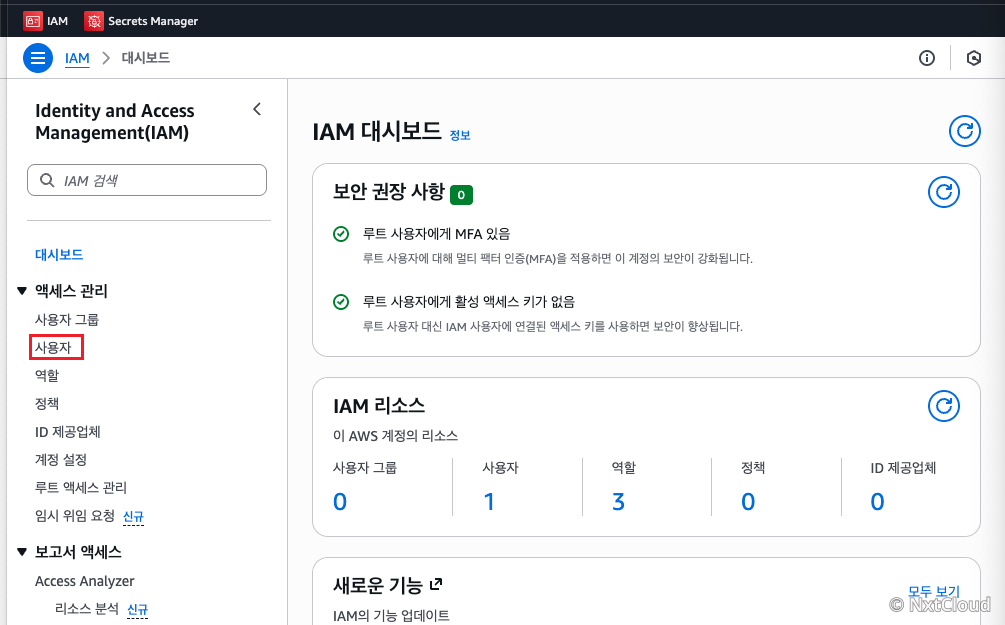Open the 역할 count 3 link

(x=619, y=501)
